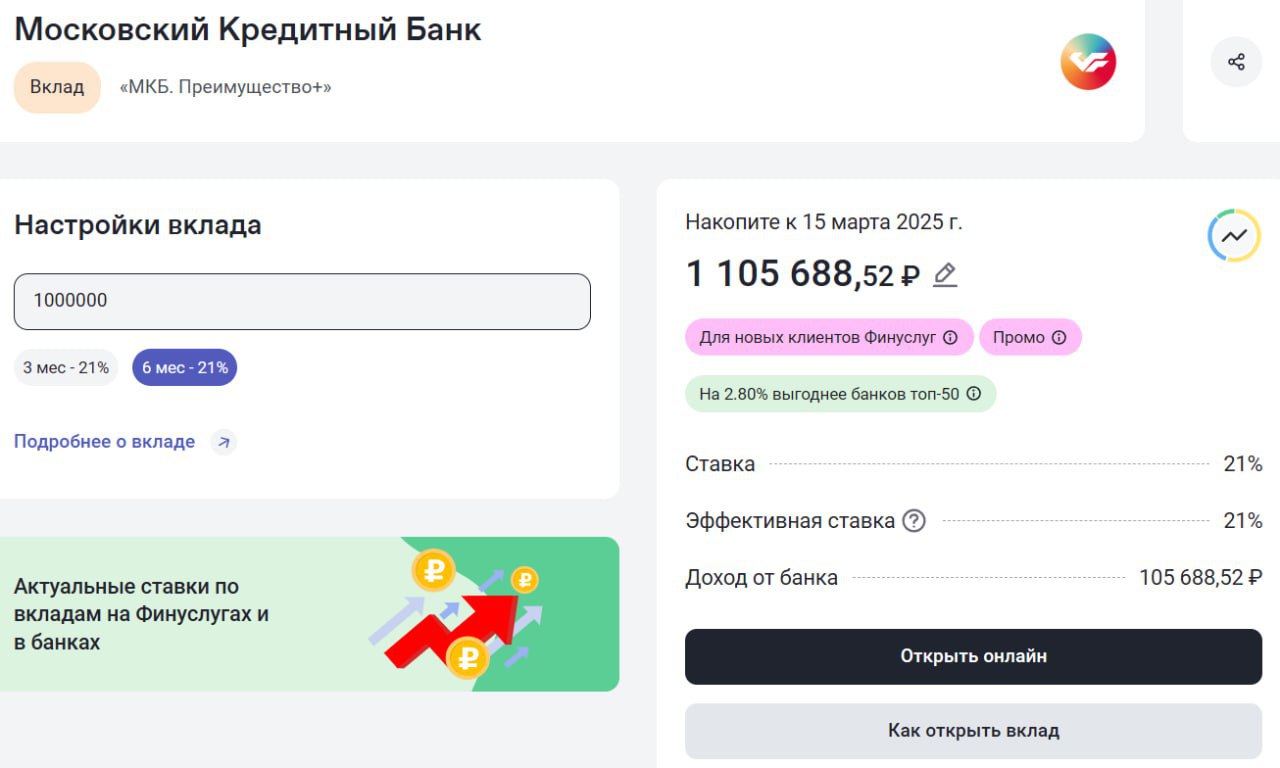This screenshot has width=1280, height=768.
Task: Click the share icon button
Action: pos(1236,62)
